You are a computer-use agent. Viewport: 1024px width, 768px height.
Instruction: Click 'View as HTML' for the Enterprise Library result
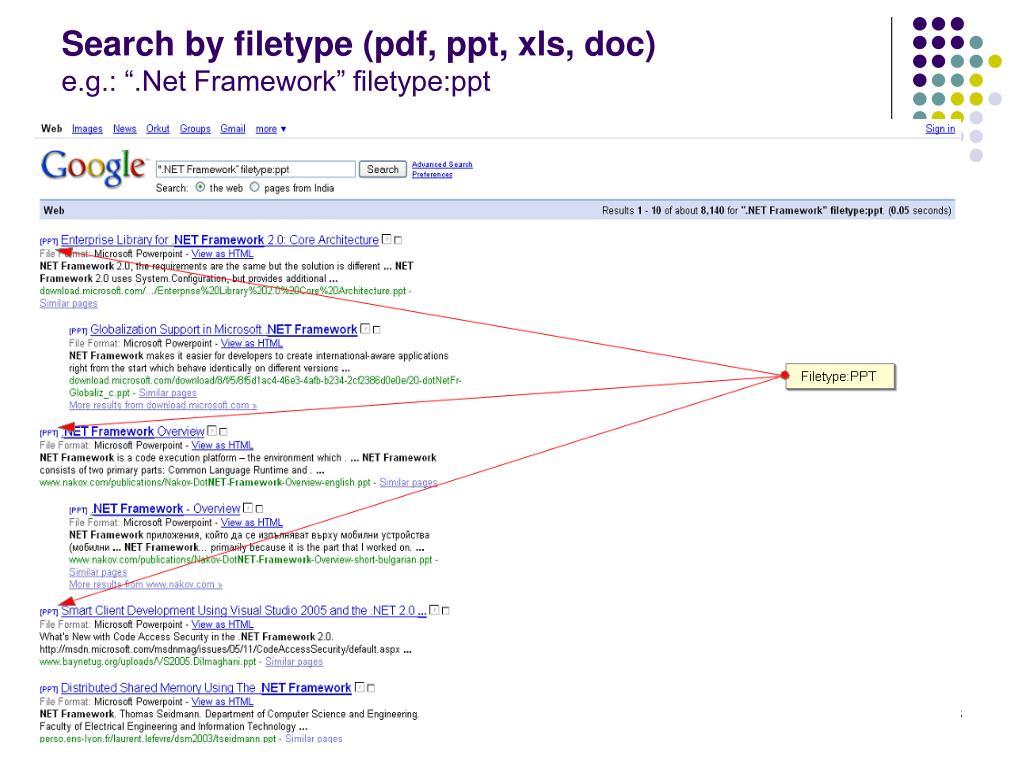(x=222, y=253)
